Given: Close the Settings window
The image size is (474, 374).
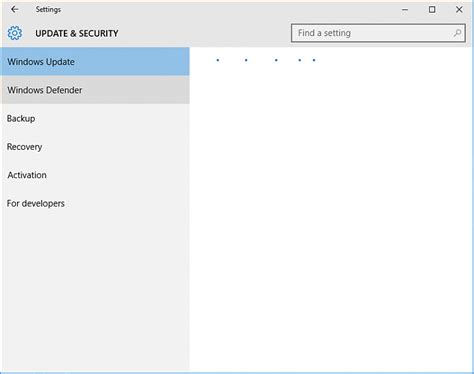Looking at the screenshot, I should pyautogui.click(x=459, y=10).
